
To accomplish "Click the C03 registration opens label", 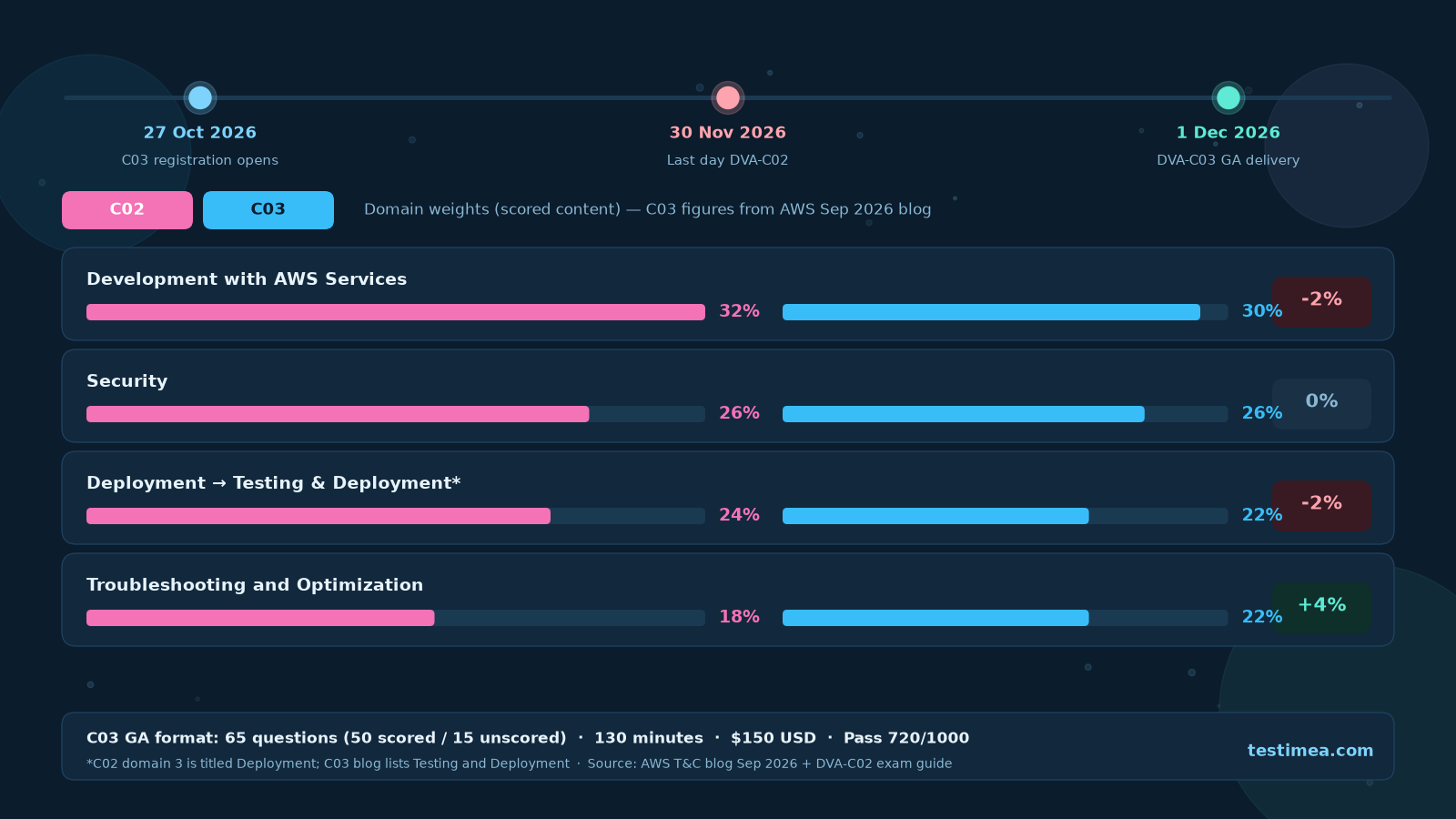I will point(200,160).
